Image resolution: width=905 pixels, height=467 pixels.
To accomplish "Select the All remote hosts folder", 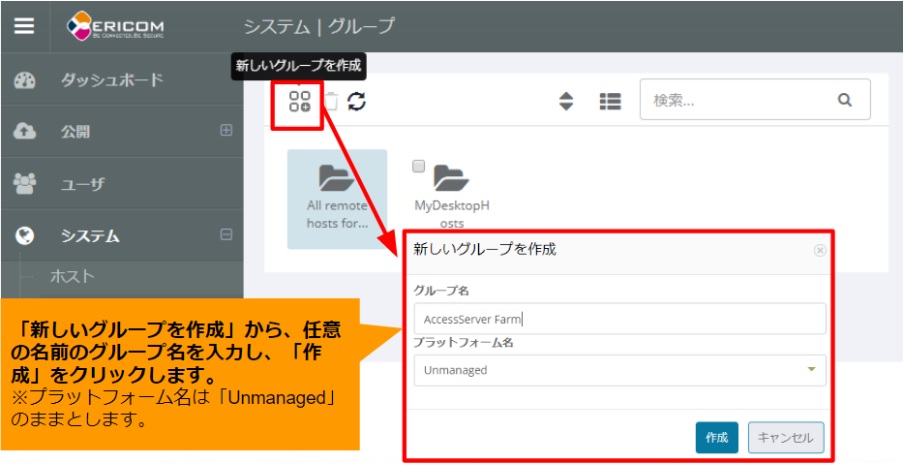I will coord(336,198).
